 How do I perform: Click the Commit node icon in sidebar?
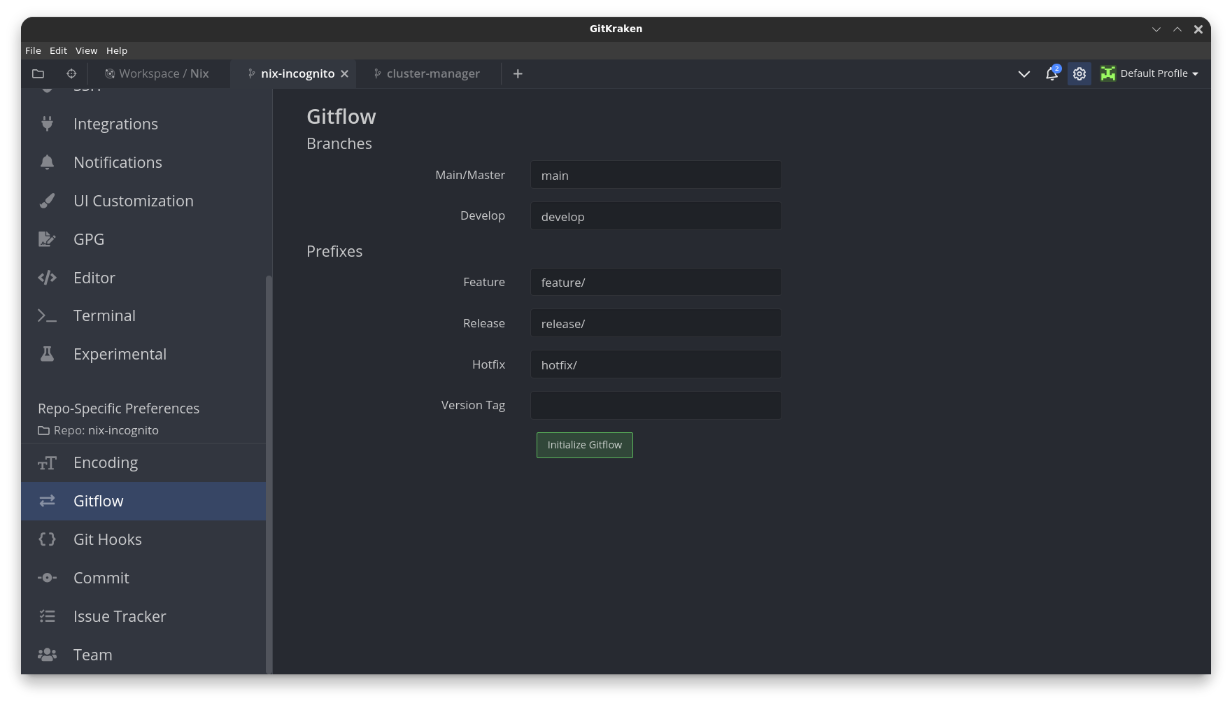coord(46,577)
